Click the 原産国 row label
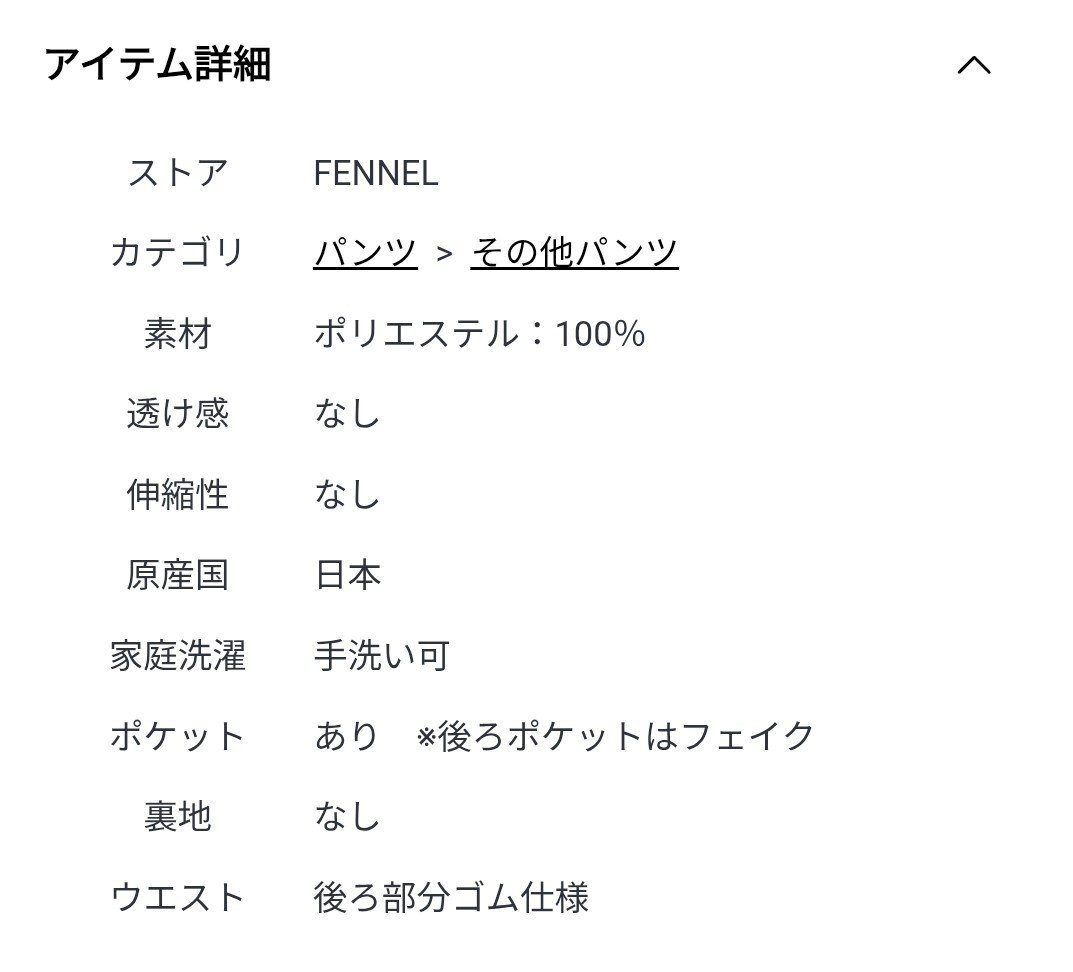This screenshot has width=1073, height=972. 178,576
